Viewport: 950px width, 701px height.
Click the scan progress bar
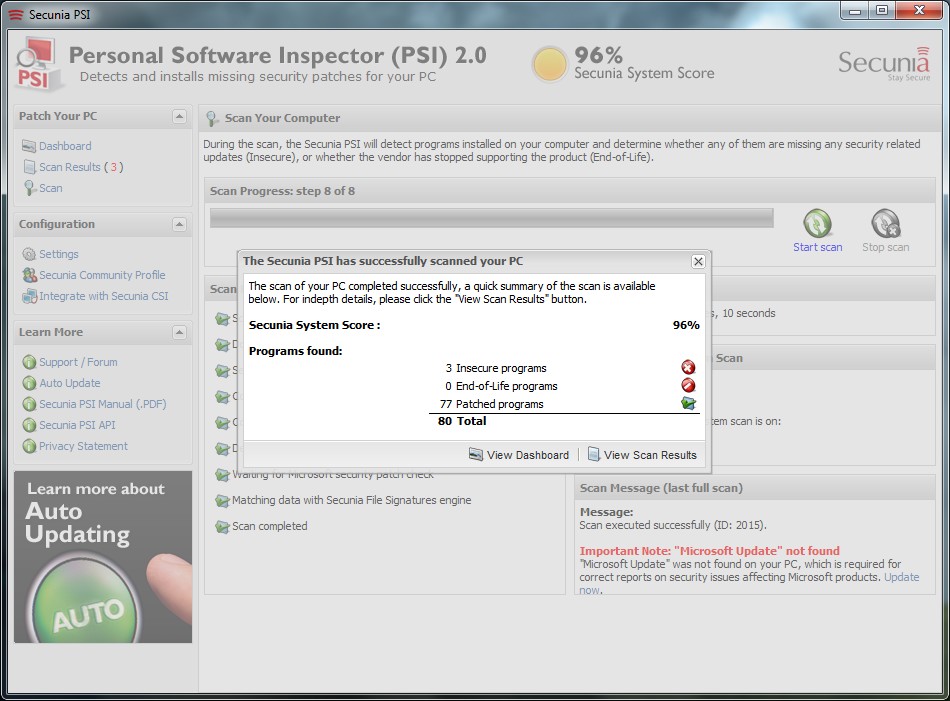491,218
